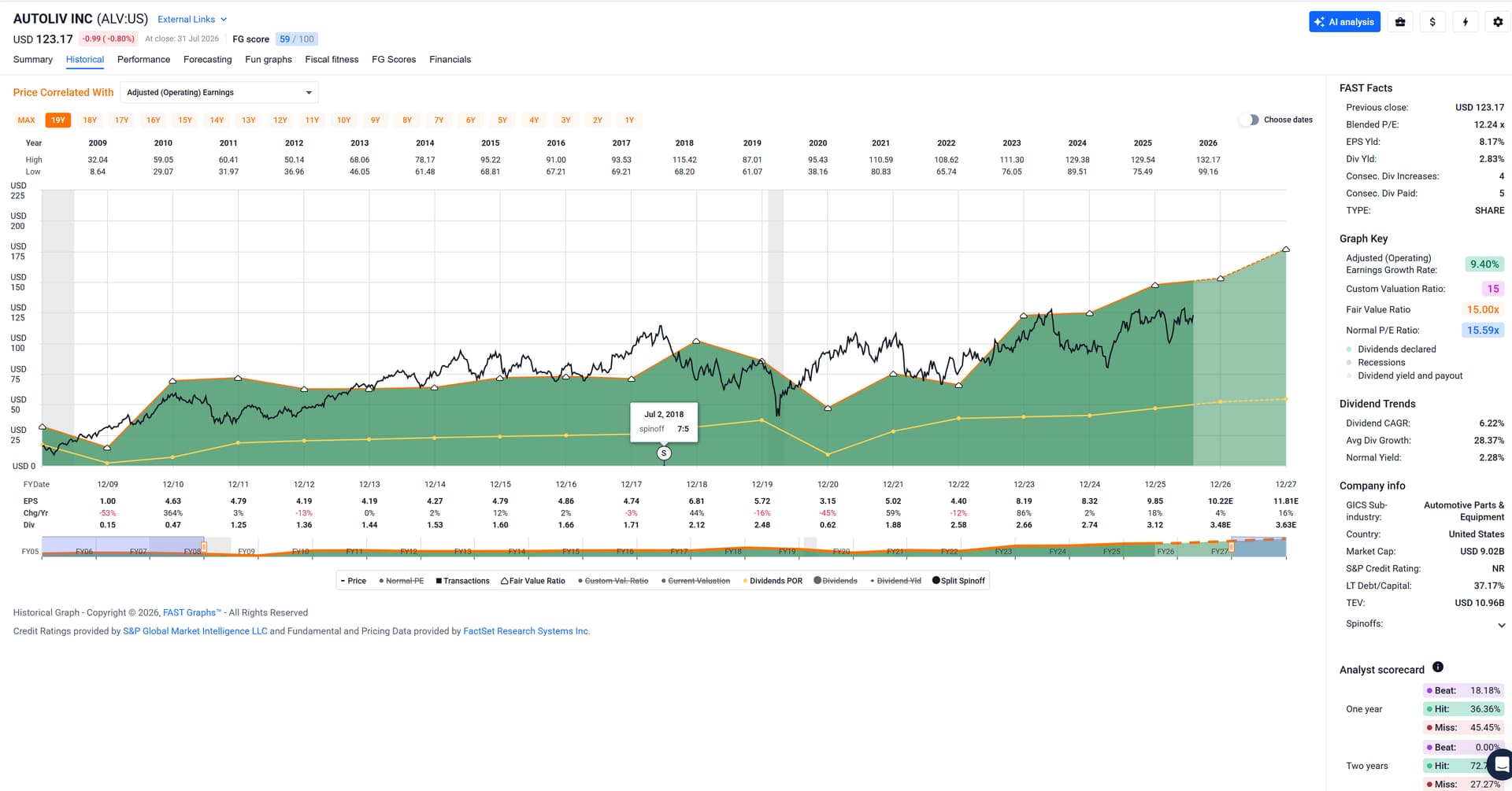This screenshot has height=791, width=1512.
Task: Open the External Links dropdown
Action: click(192, 19)
